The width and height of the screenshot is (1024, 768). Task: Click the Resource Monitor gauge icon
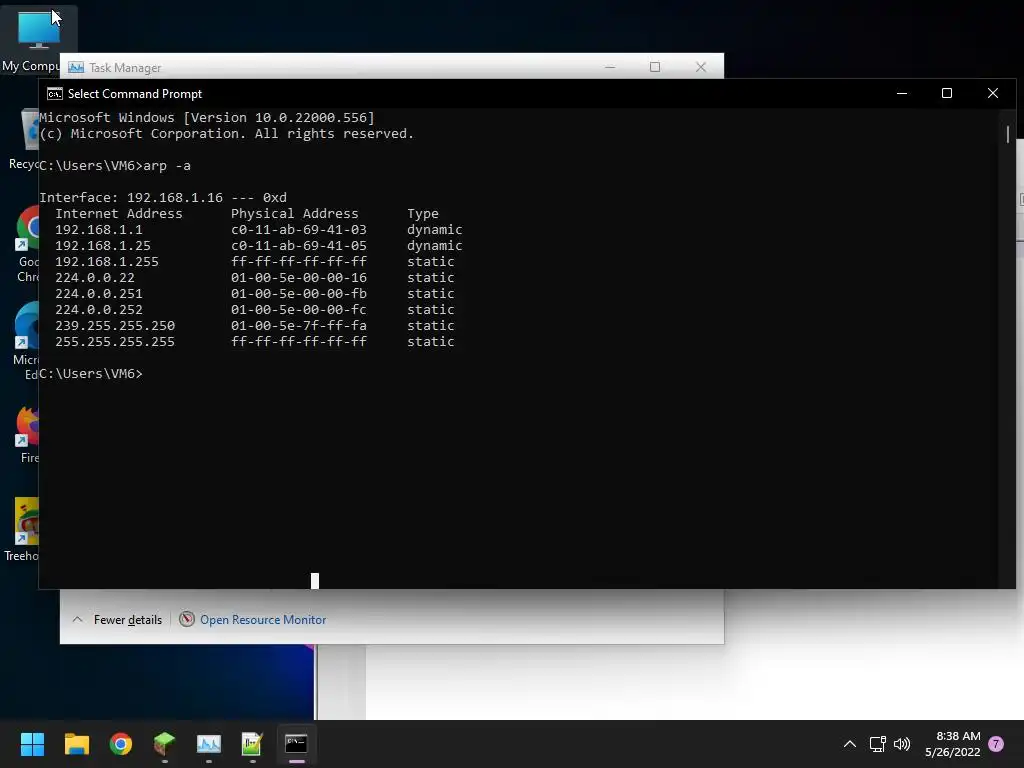click(x=187, y=619)
